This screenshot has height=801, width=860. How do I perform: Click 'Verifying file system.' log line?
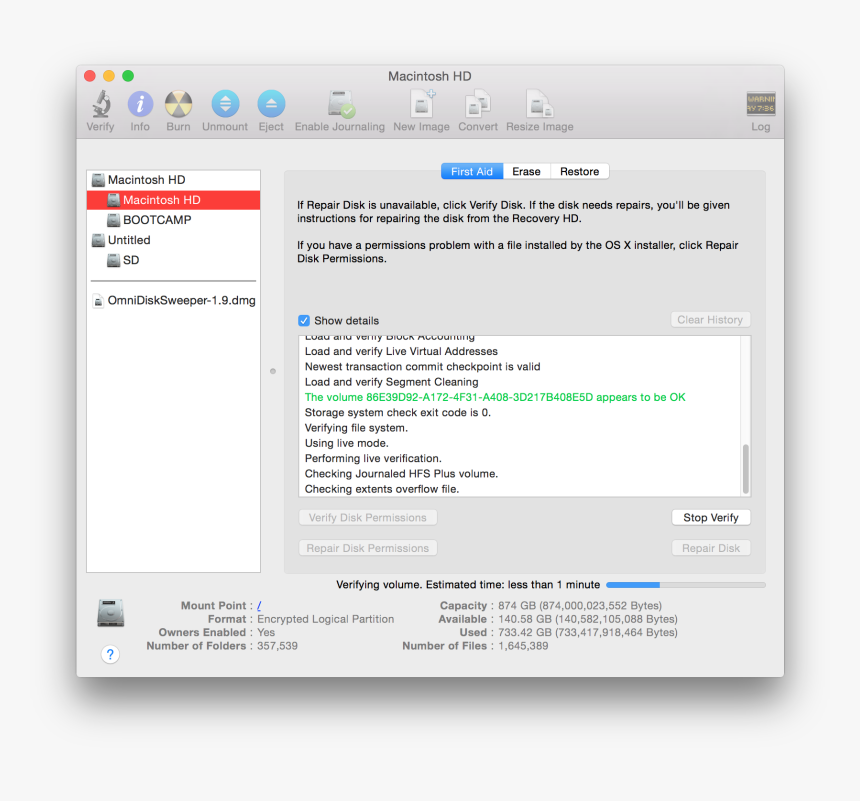point(356,428)
